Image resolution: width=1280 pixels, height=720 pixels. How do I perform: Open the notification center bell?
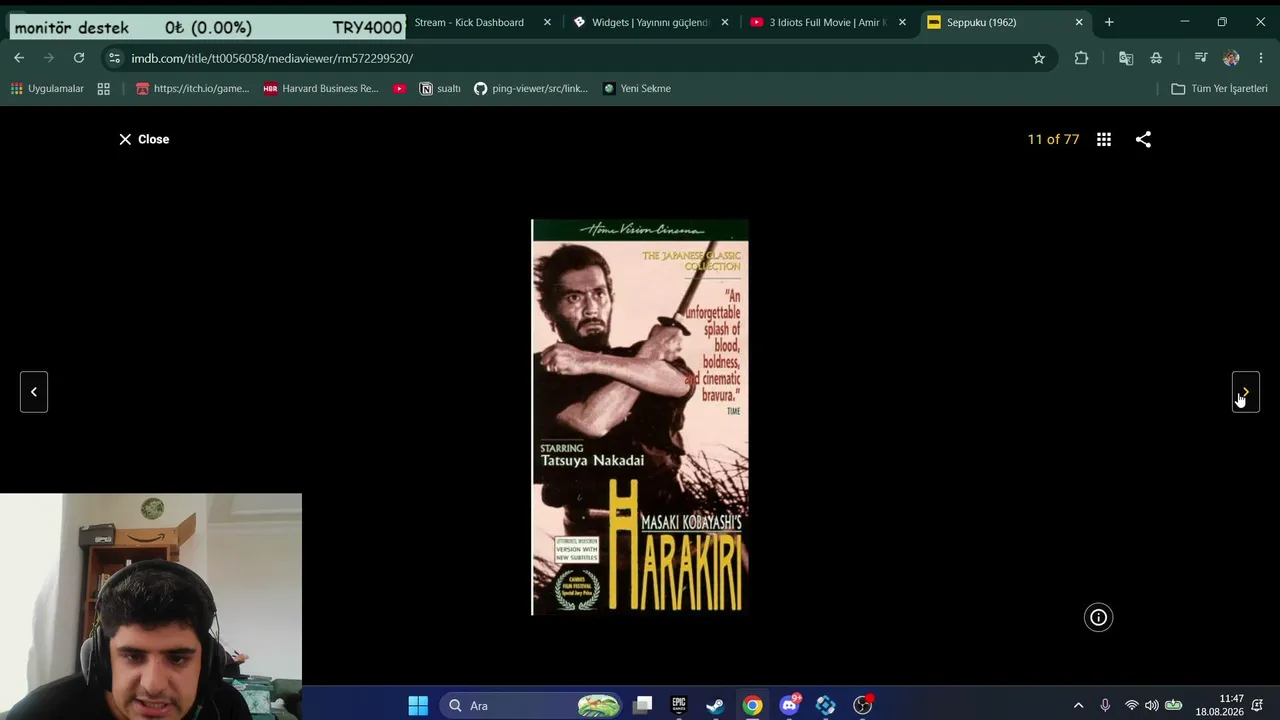[x=1257, y=706]
